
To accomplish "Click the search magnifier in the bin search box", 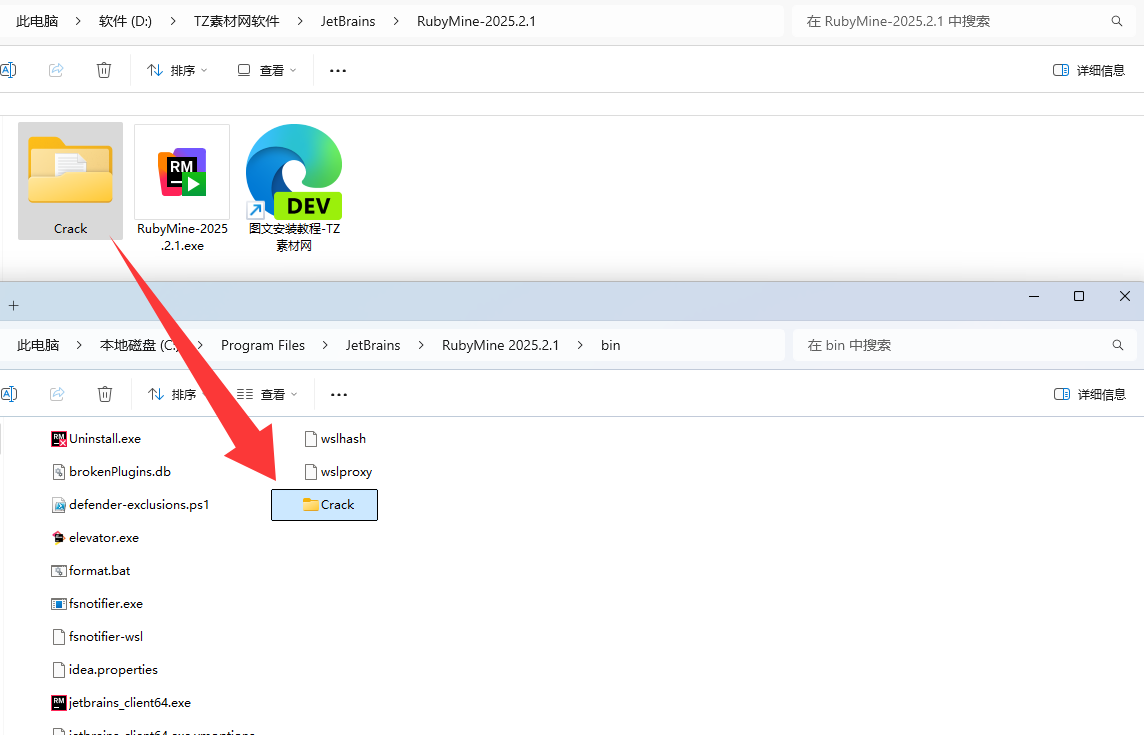I will click(x=1118, y=345).
